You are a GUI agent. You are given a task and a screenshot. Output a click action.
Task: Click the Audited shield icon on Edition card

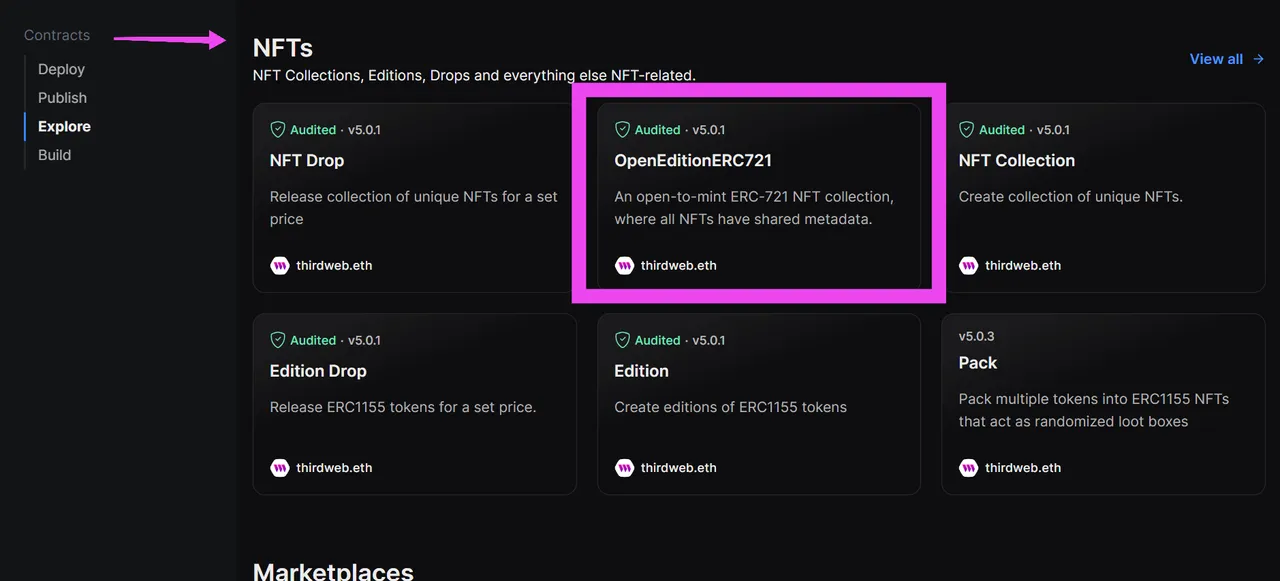coord(622,340)
